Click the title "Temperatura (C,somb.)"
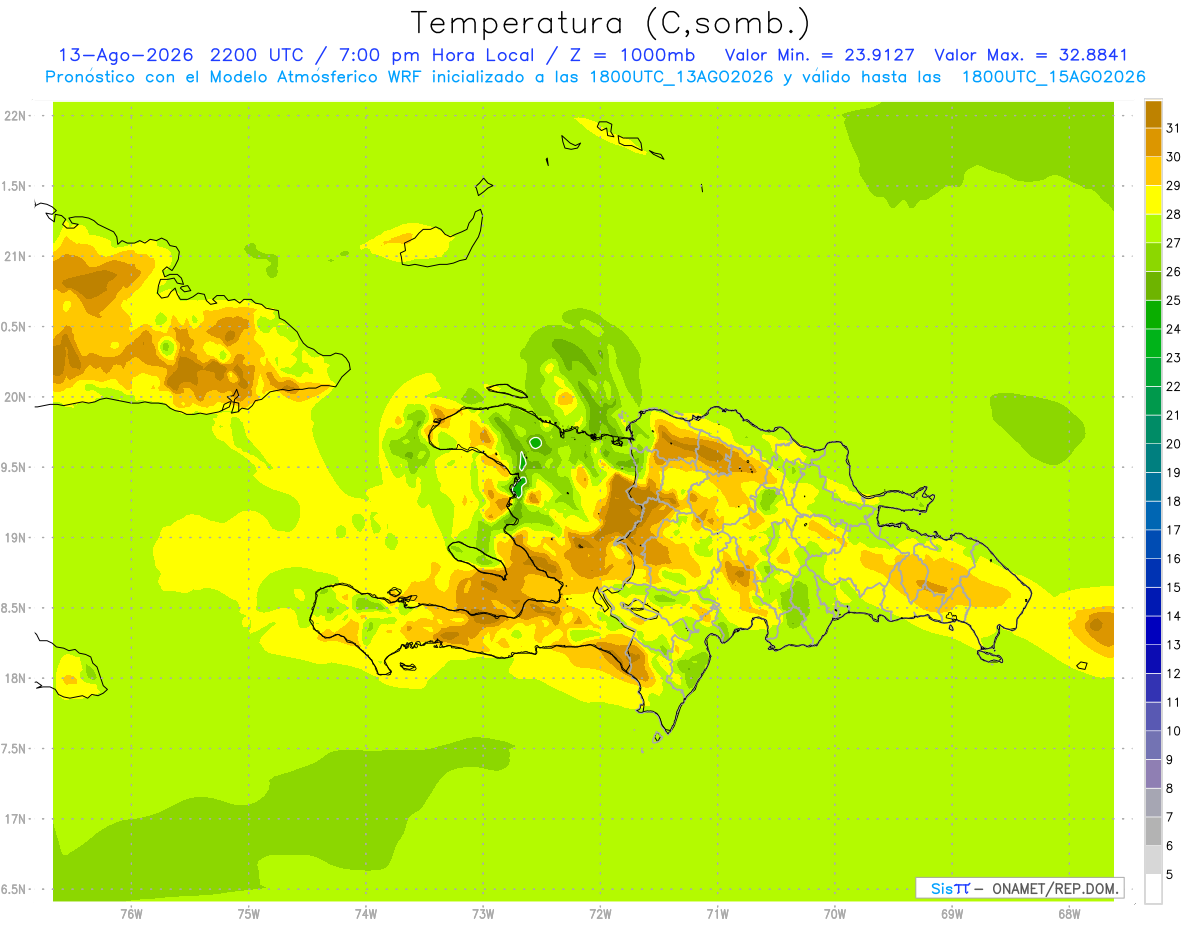This screenshot has width=1200, height=927. [x=610, y=23]
